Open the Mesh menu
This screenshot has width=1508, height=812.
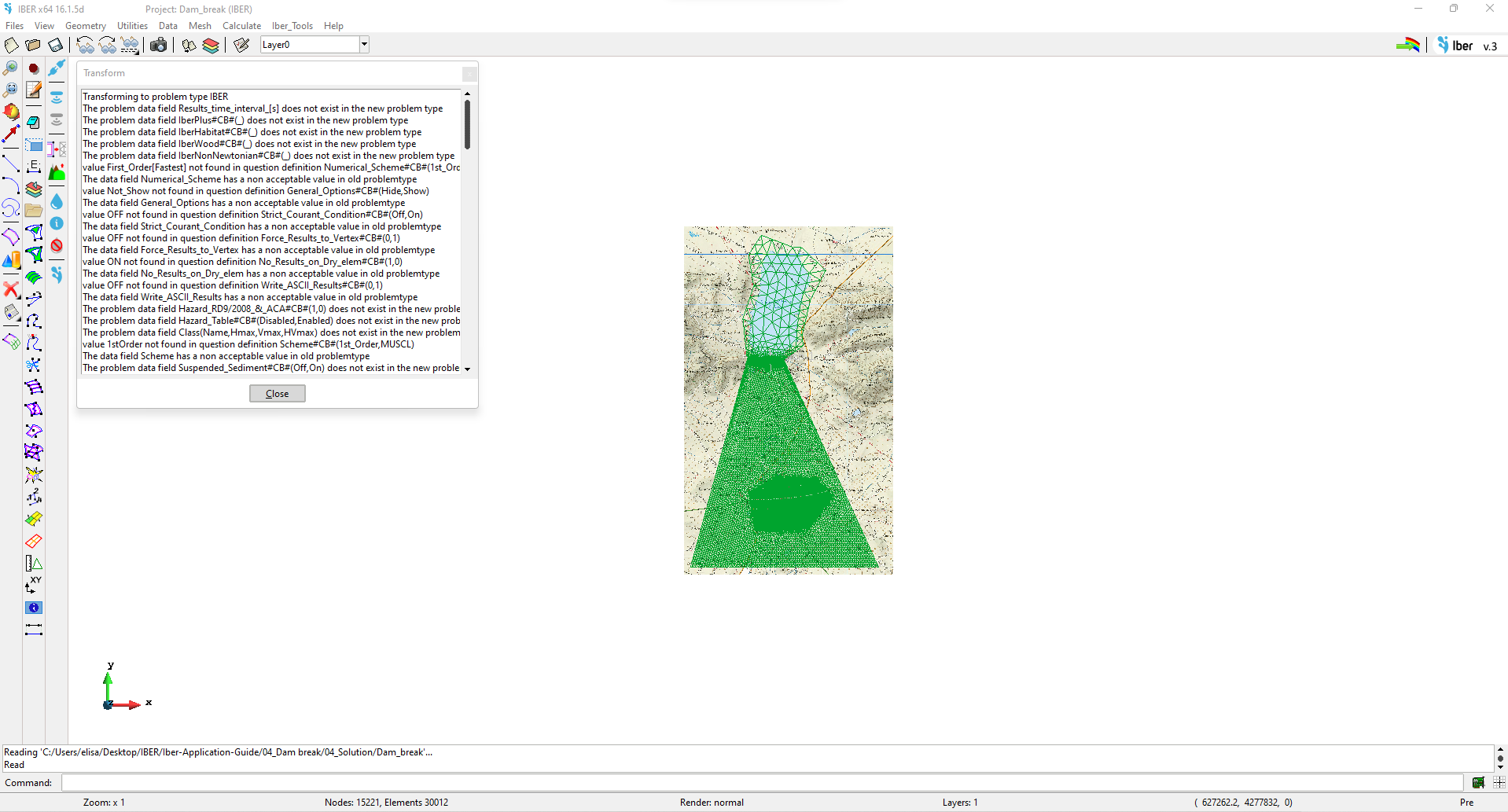click(200, 26)
